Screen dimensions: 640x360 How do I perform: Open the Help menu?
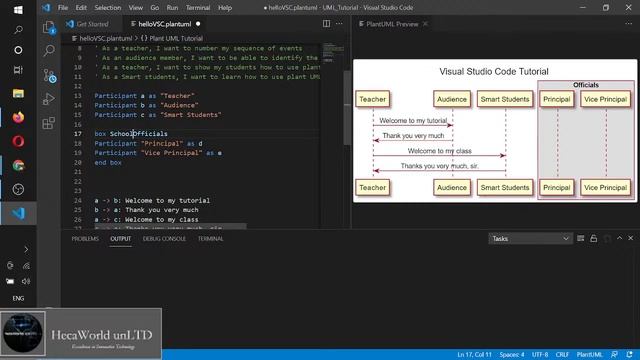pyautogui.click(x=224, y=8)
